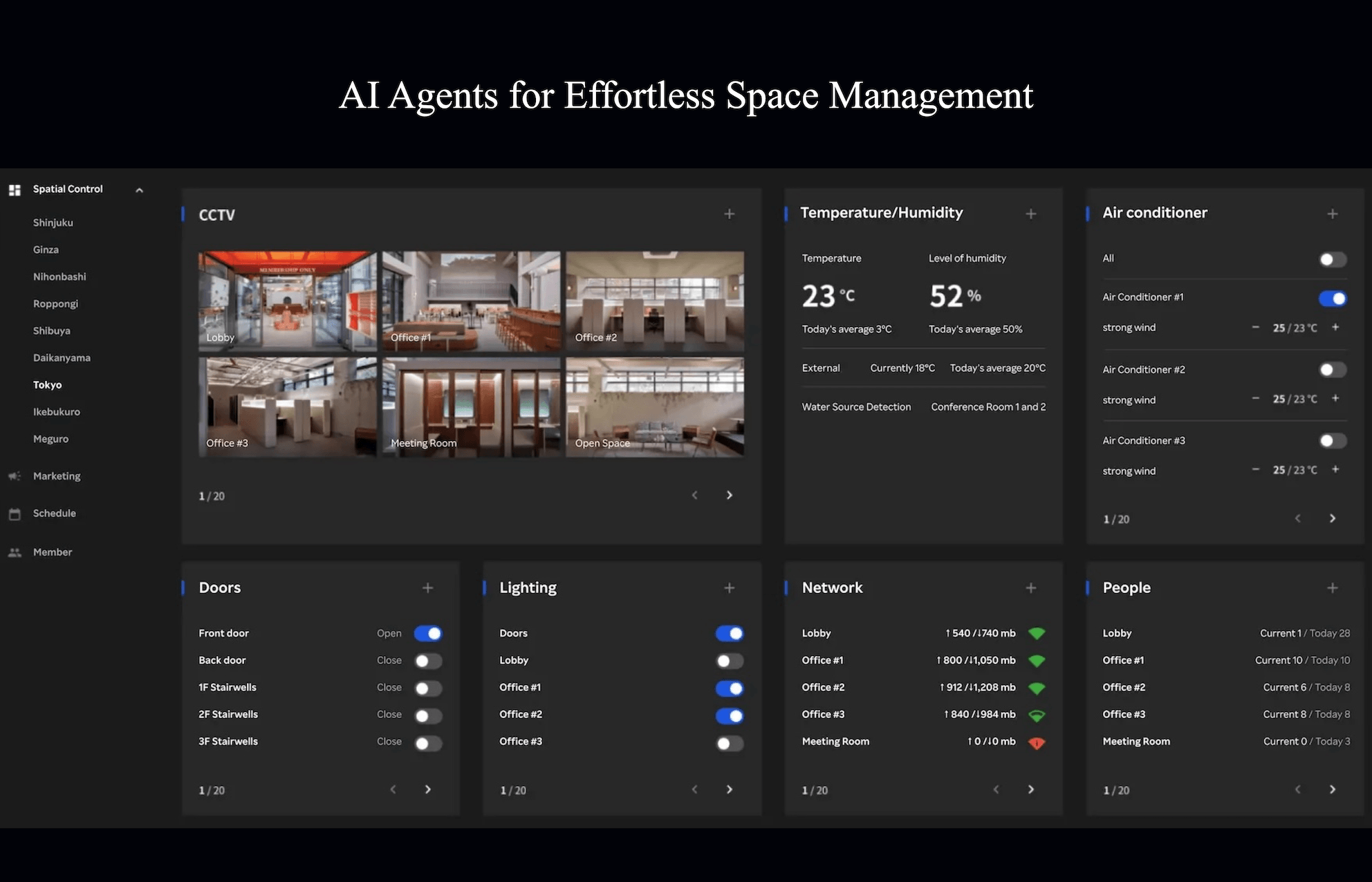This screenshot has width=1372, height=882.
Task: Click the Network panel plus button
Action: 1030,588
